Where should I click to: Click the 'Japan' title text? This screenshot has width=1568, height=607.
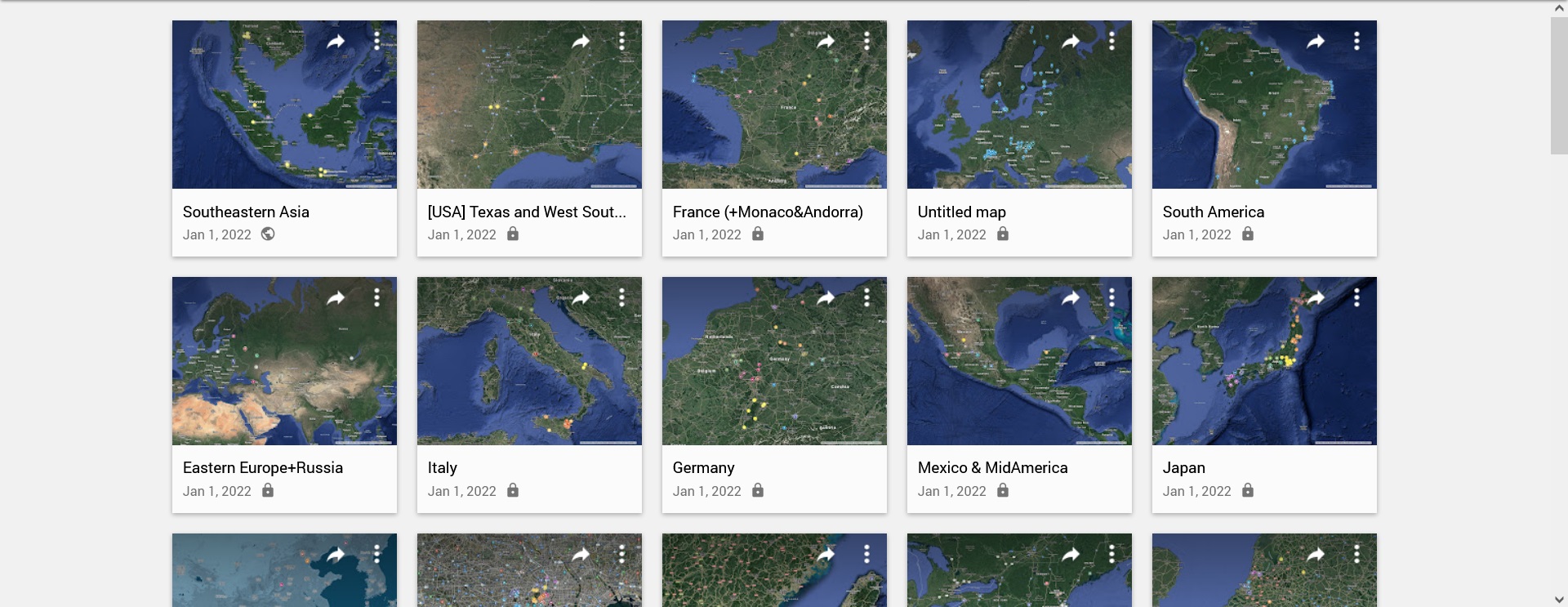1184,468
